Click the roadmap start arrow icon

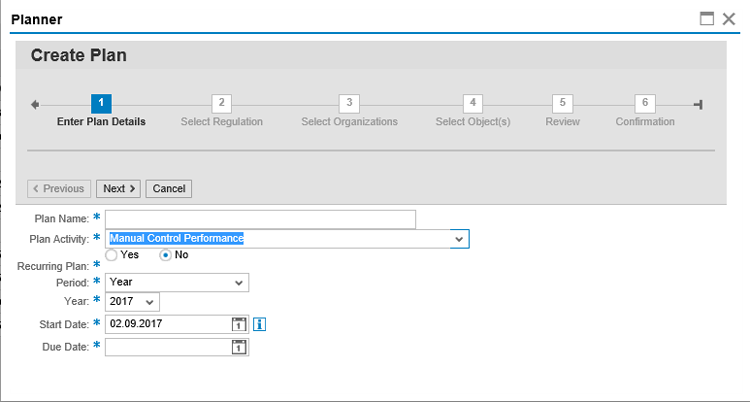(x=35, y=104)
